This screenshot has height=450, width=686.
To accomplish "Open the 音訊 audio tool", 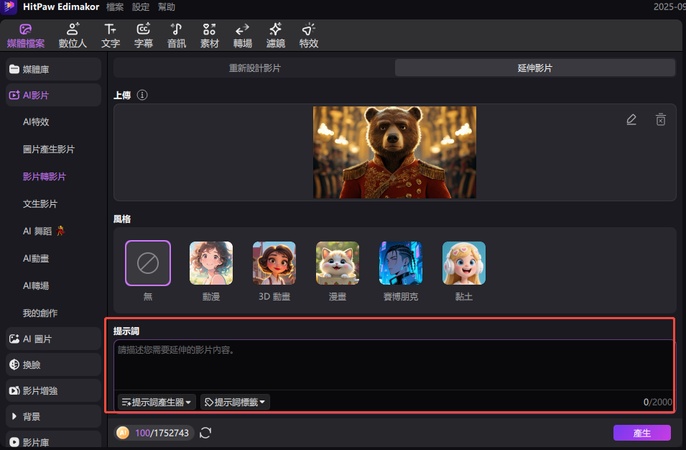I will pos(176,35).
